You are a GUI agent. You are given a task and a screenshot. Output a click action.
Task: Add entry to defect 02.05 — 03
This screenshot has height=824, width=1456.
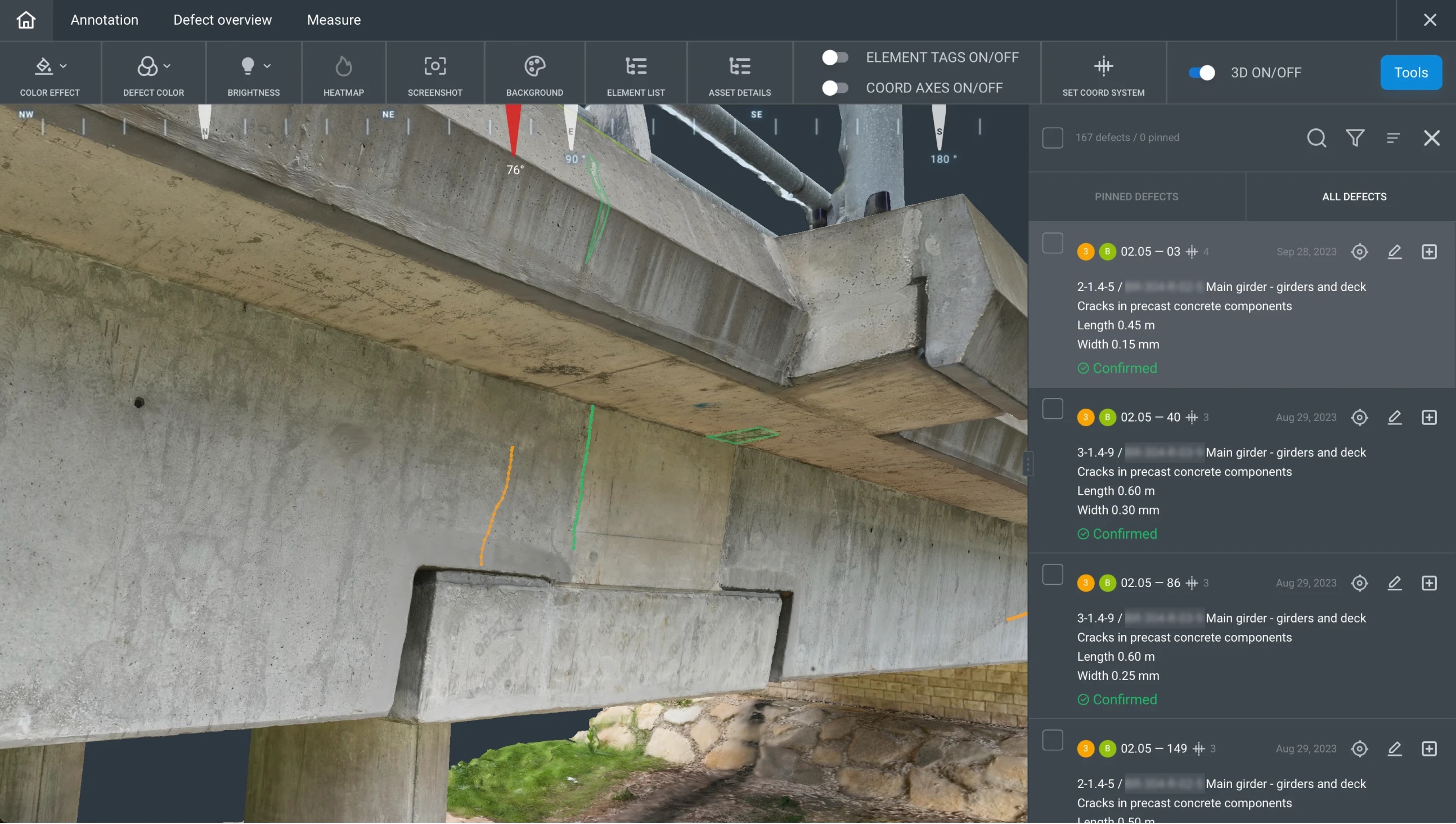pos(1429,252)
